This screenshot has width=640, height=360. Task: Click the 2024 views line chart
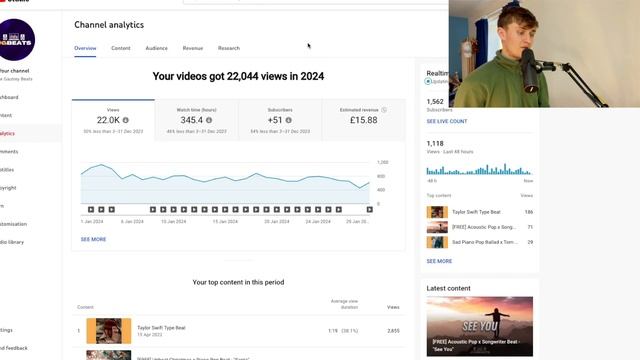click(x=225, y=183)
